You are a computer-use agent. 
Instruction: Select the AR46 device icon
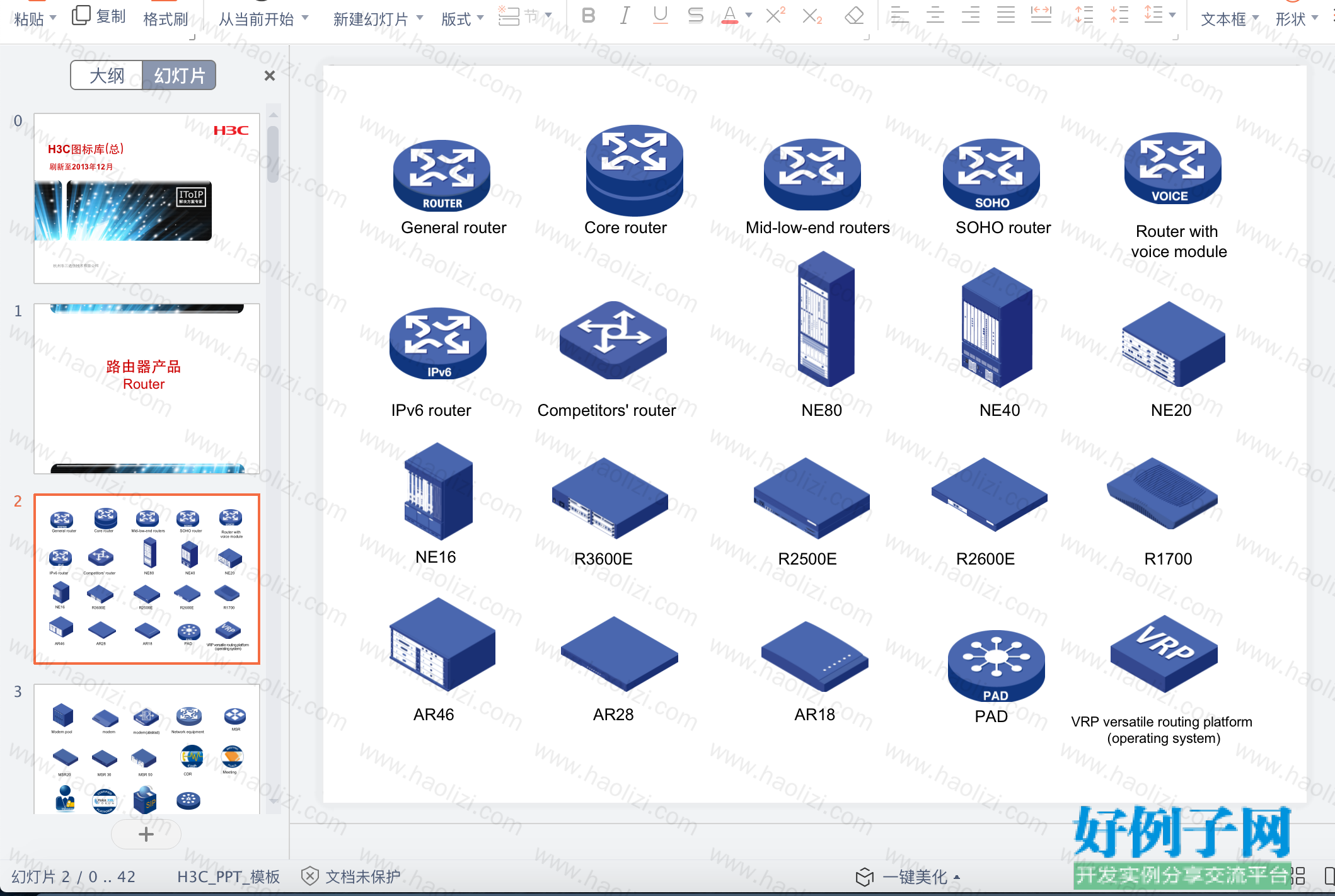[x=442, y=645]
